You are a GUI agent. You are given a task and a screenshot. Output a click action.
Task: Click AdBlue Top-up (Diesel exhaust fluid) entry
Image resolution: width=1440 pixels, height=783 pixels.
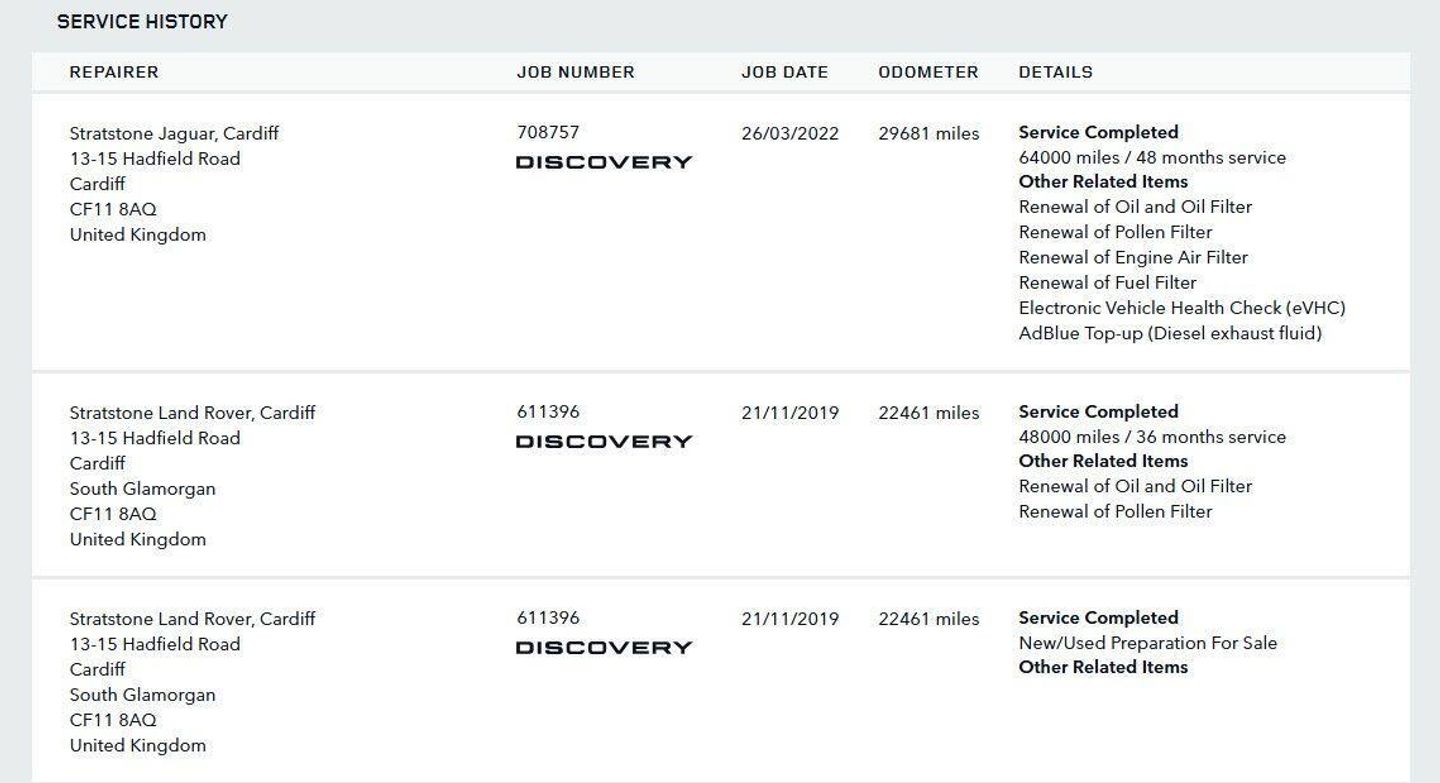(1170, 333)
